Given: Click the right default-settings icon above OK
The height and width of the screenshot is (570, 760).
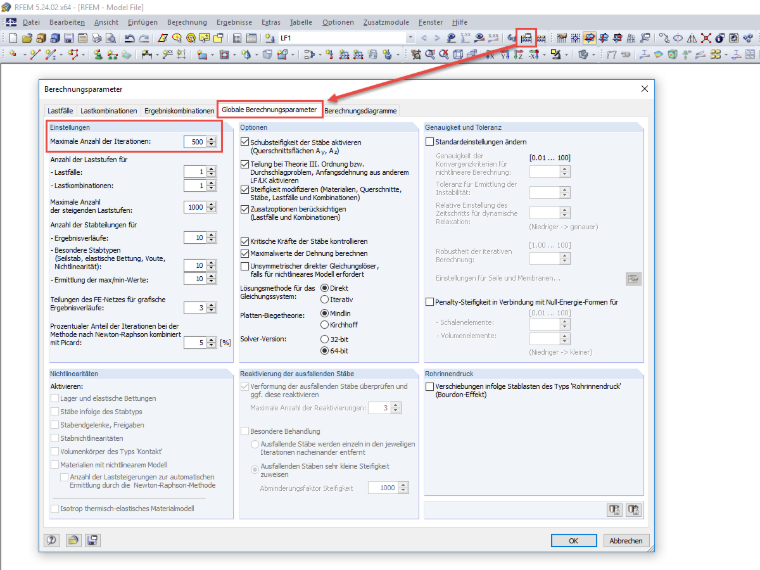Looking at the screenshot, I should 633,510.
